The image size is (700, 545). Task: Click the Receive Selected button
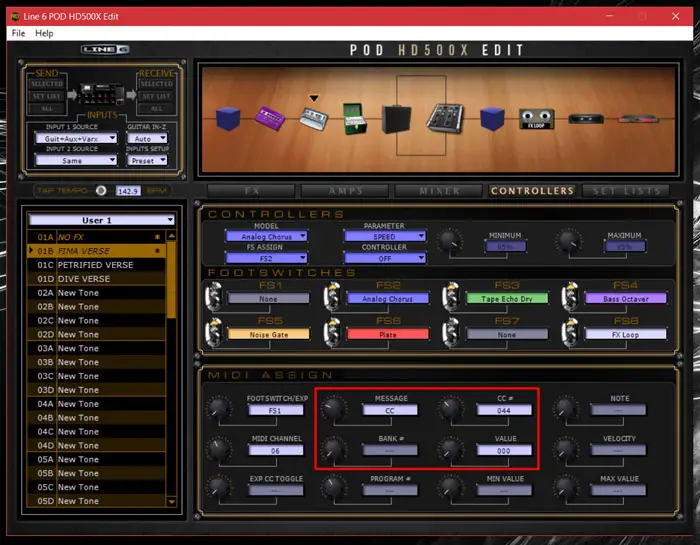point(156,83)
